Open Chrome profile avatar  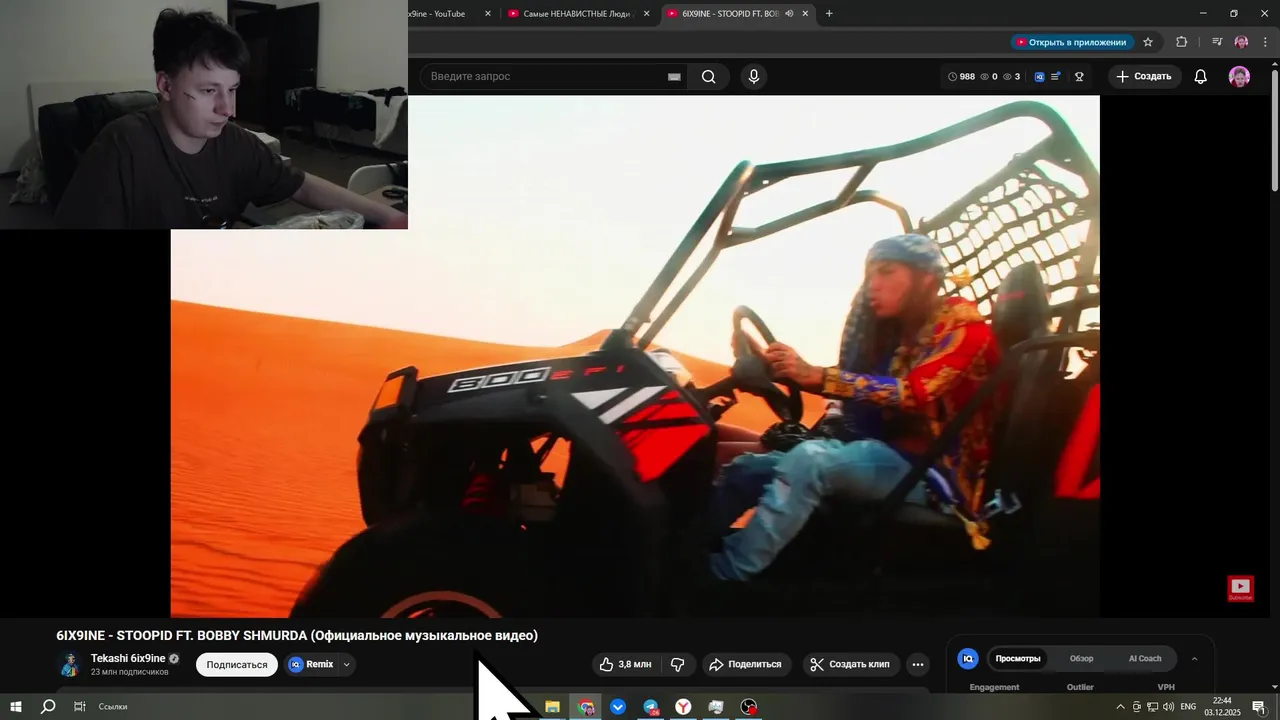point(1241,42)
